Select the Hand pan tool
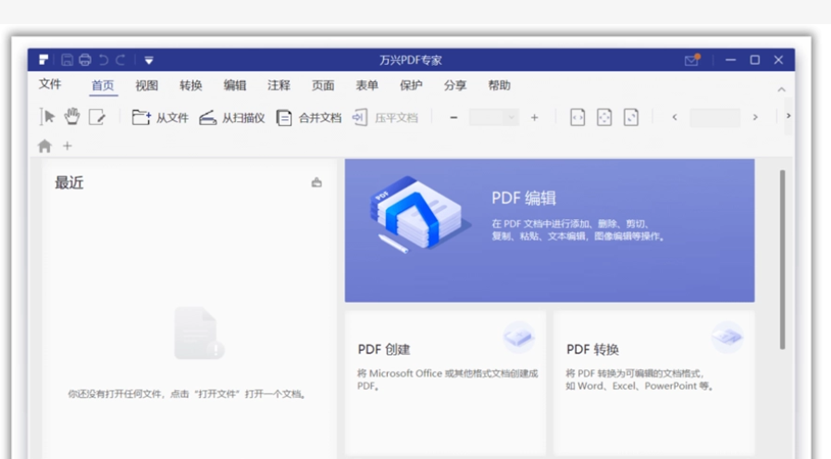 point(72,117)
